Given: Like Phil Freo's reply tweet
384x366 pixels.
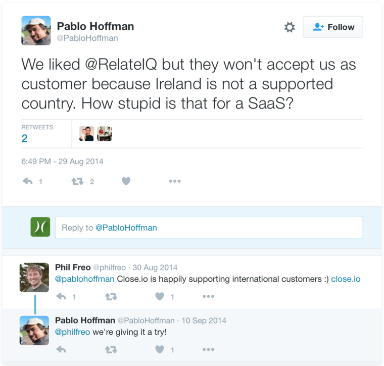Looking at the screenshot, I should coord(160,296).
